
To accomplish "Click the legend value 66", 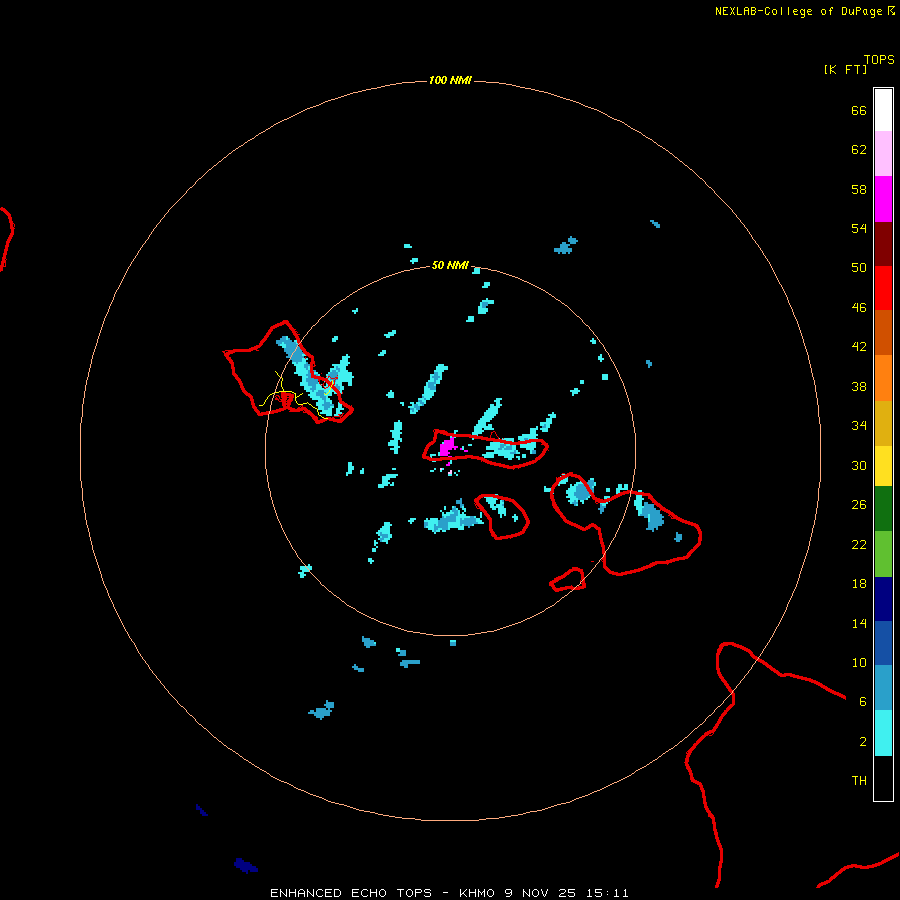I will pyautogui.click(x=859, y=111).
